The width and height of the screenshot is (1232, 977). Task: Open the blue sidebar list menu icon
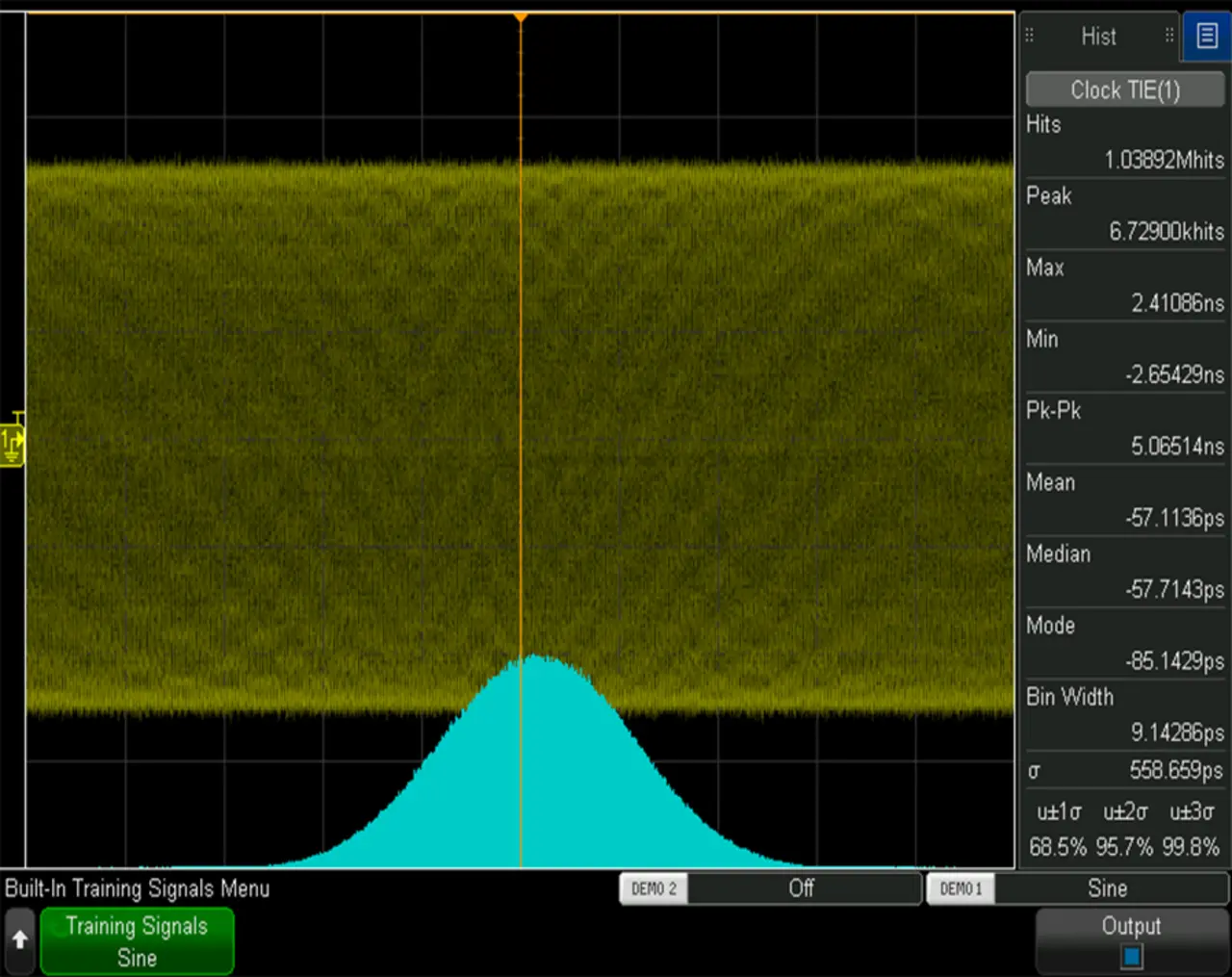(1207, 37)
